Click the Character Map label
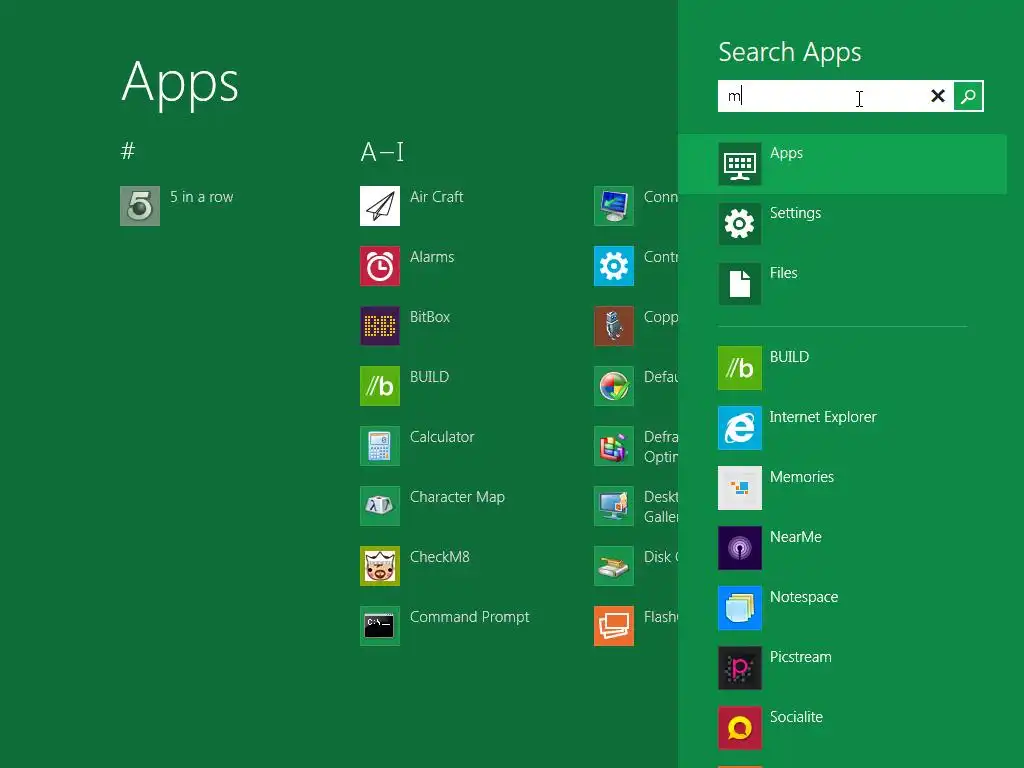Screen dimensions: 1024x768 click(x=457, y=497)
